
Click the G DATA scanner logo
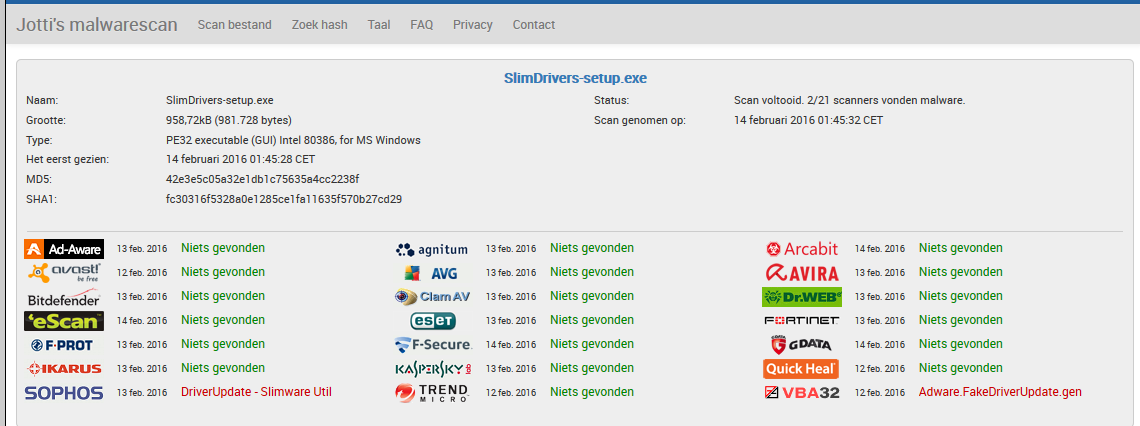click(x=801, y=344)
